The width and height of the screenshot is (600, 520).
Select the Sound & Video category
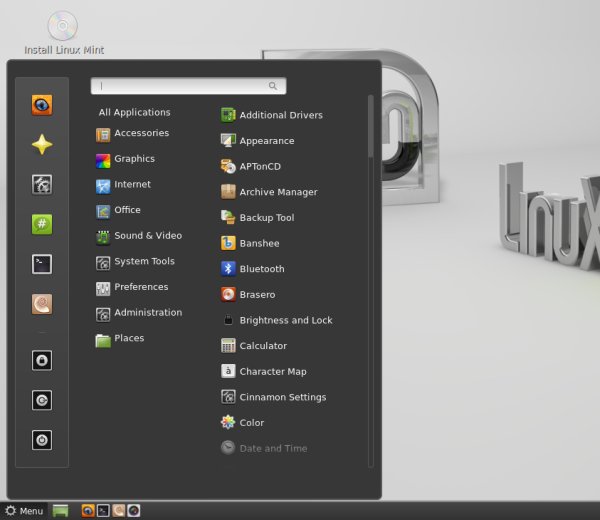(x=147, y=236)
